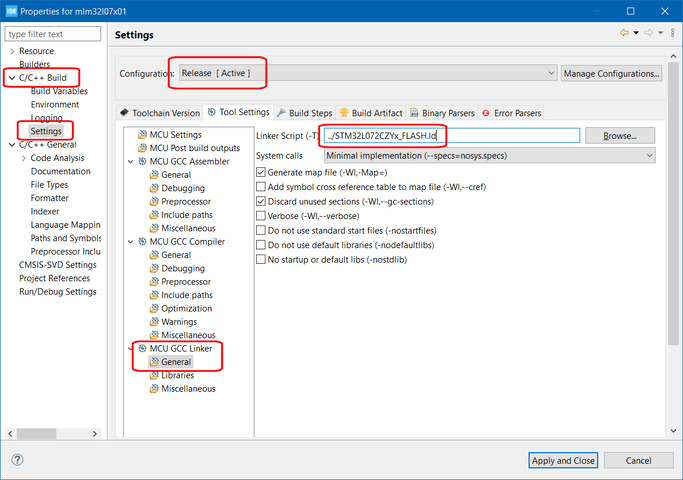Click the MCU GCC Compiler gear icon

142,241
